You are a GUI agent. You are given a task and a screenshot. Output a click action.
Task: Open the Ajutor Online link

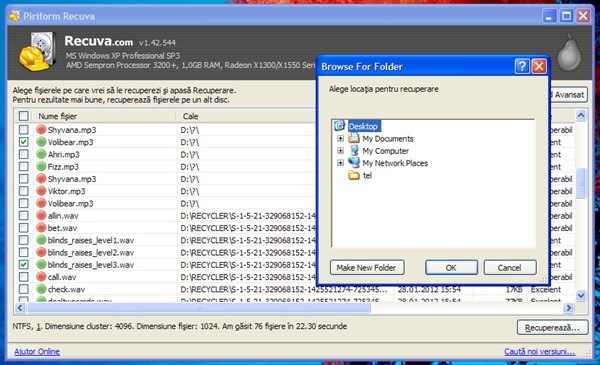coord(37,351)
